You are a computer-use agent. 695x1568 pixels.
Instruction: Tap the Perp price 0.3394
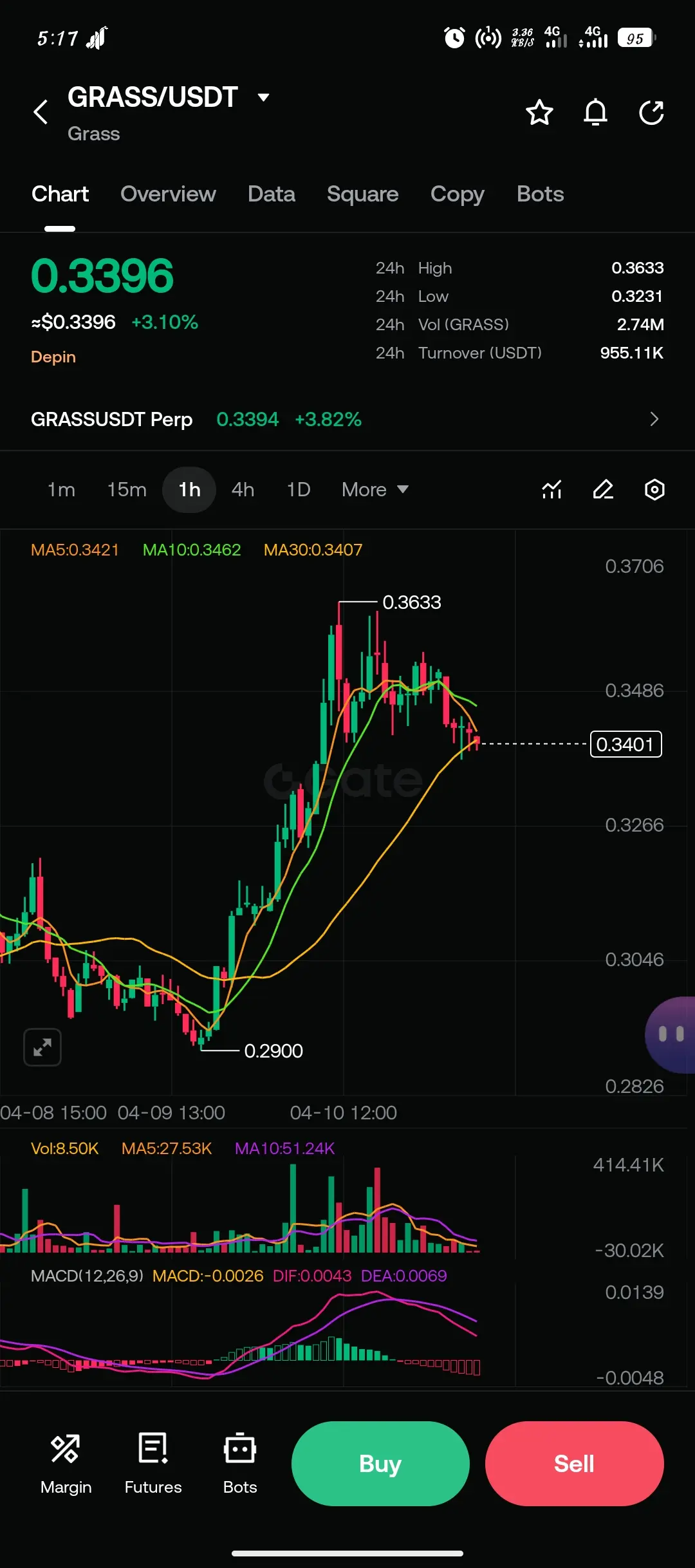tap(248, 419)
